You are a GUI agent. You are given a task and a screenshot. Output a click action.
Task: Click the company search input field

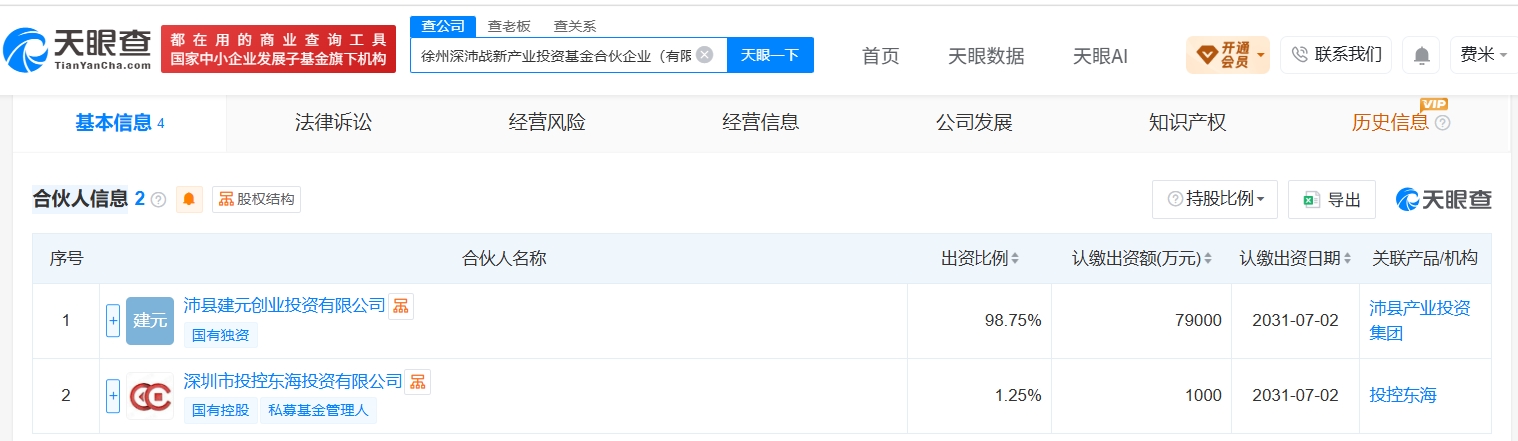[x=555, y=55]
